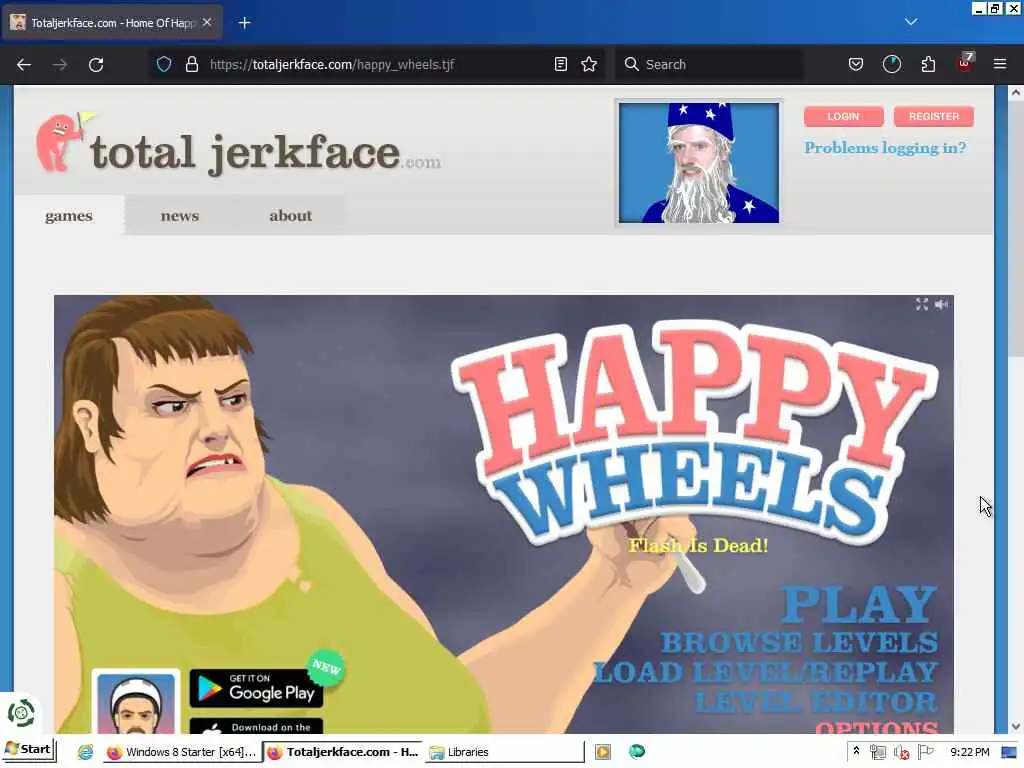Select LOAD LEVEL/REPLAY in game menu
The height and width of the screenshot is (768, 1024).
point(765,672)
